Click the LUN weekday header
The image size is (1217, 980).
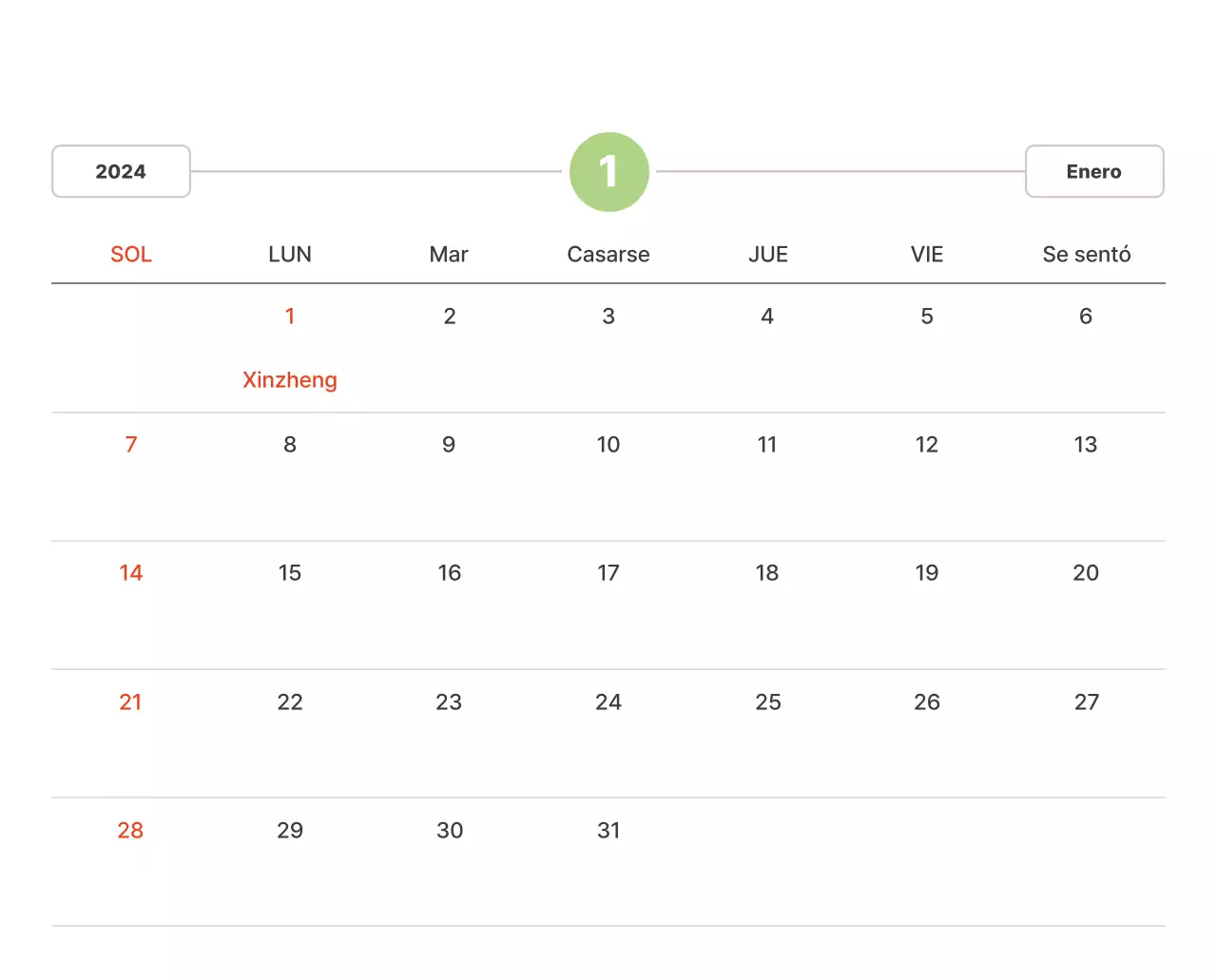click(x=290, y=254)
